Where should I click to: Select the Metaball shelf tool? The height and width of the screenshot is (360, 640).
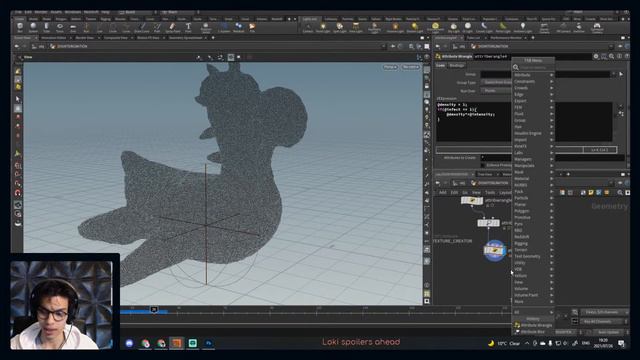tap(239, 28)
